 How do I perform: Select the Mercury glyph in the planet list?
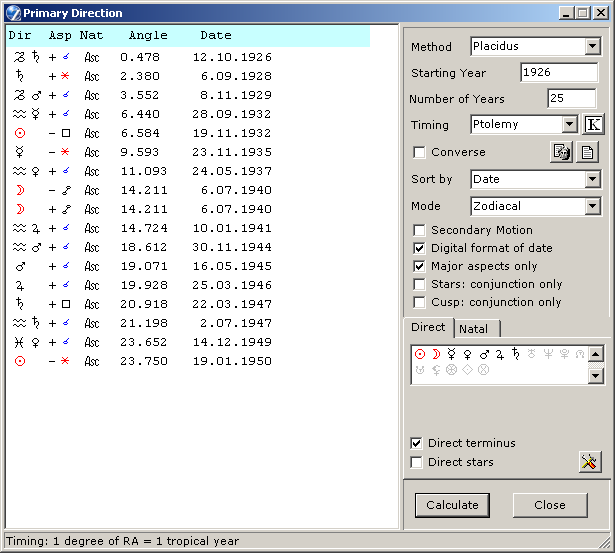tap(451, 355)
